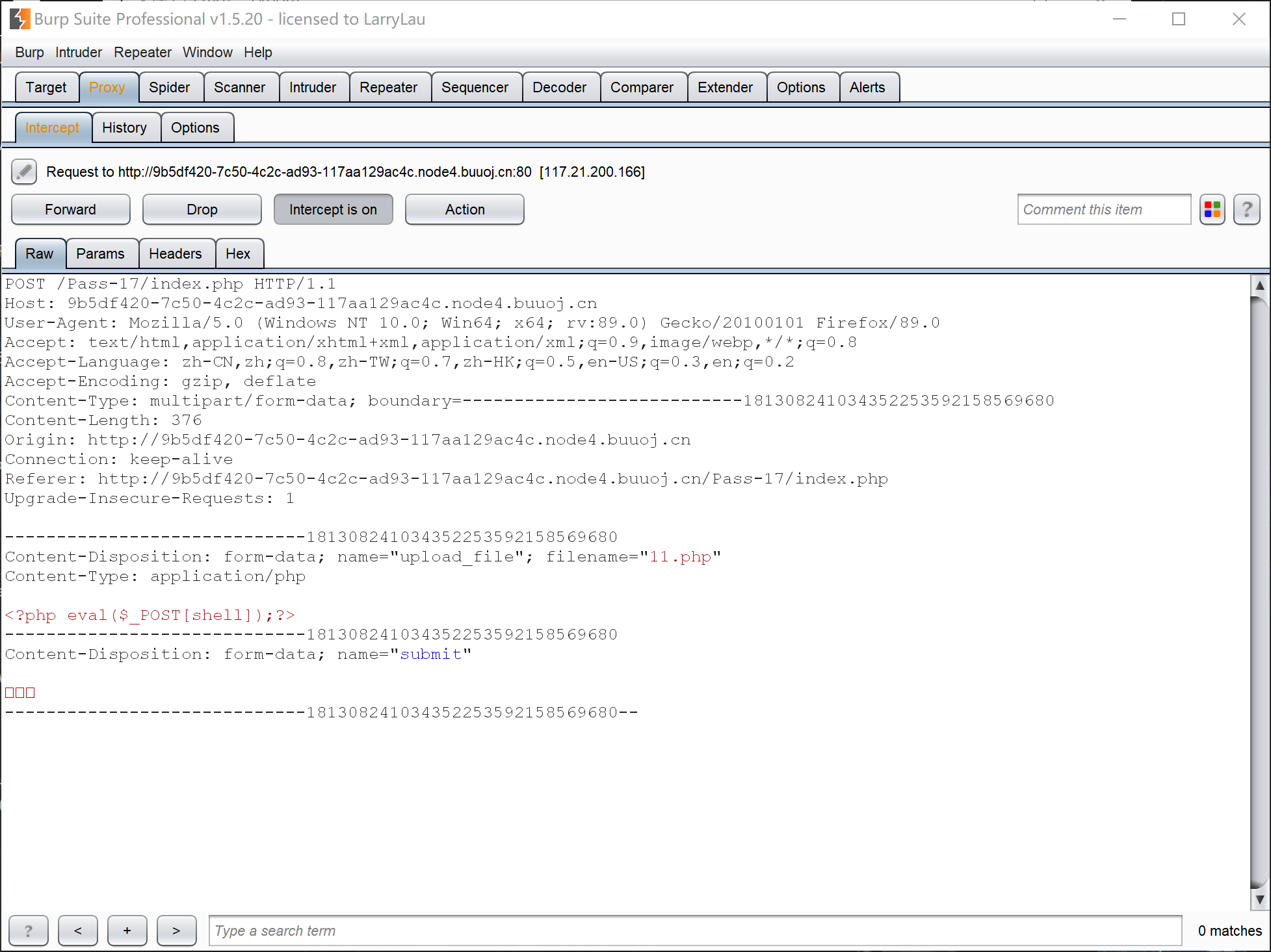Switch to the Extender tab
Viewport: 1271px width, 952px height.
point(726,87)
